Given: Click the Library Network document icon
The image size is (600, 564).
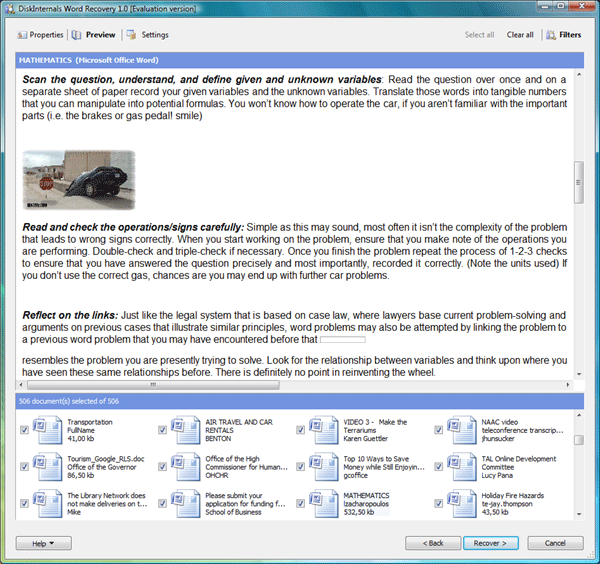Looking at the screenshot, I should 46,502.
